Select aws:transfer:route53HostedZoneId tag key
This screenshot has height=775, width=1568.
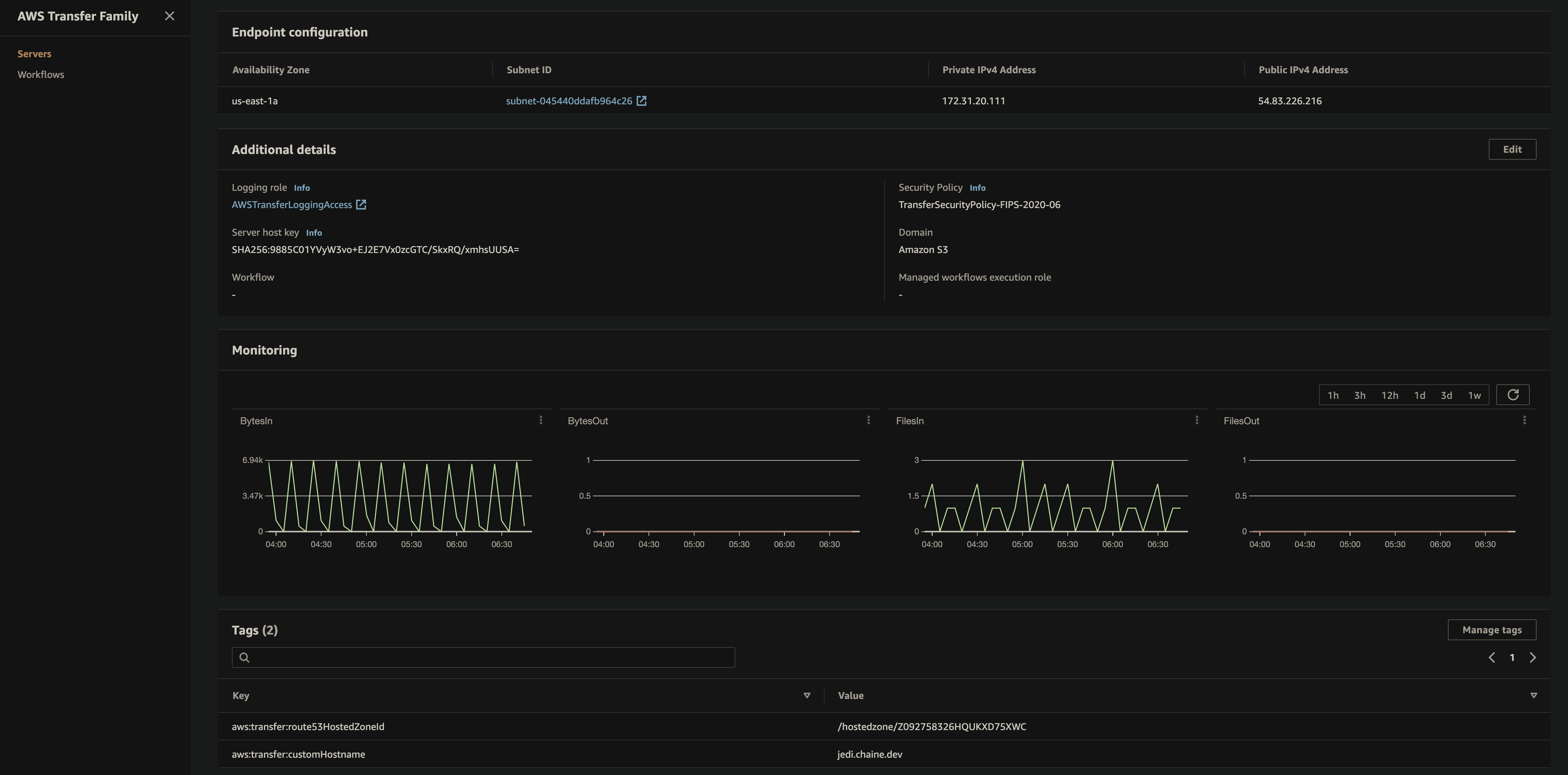(x=308, y=727)
